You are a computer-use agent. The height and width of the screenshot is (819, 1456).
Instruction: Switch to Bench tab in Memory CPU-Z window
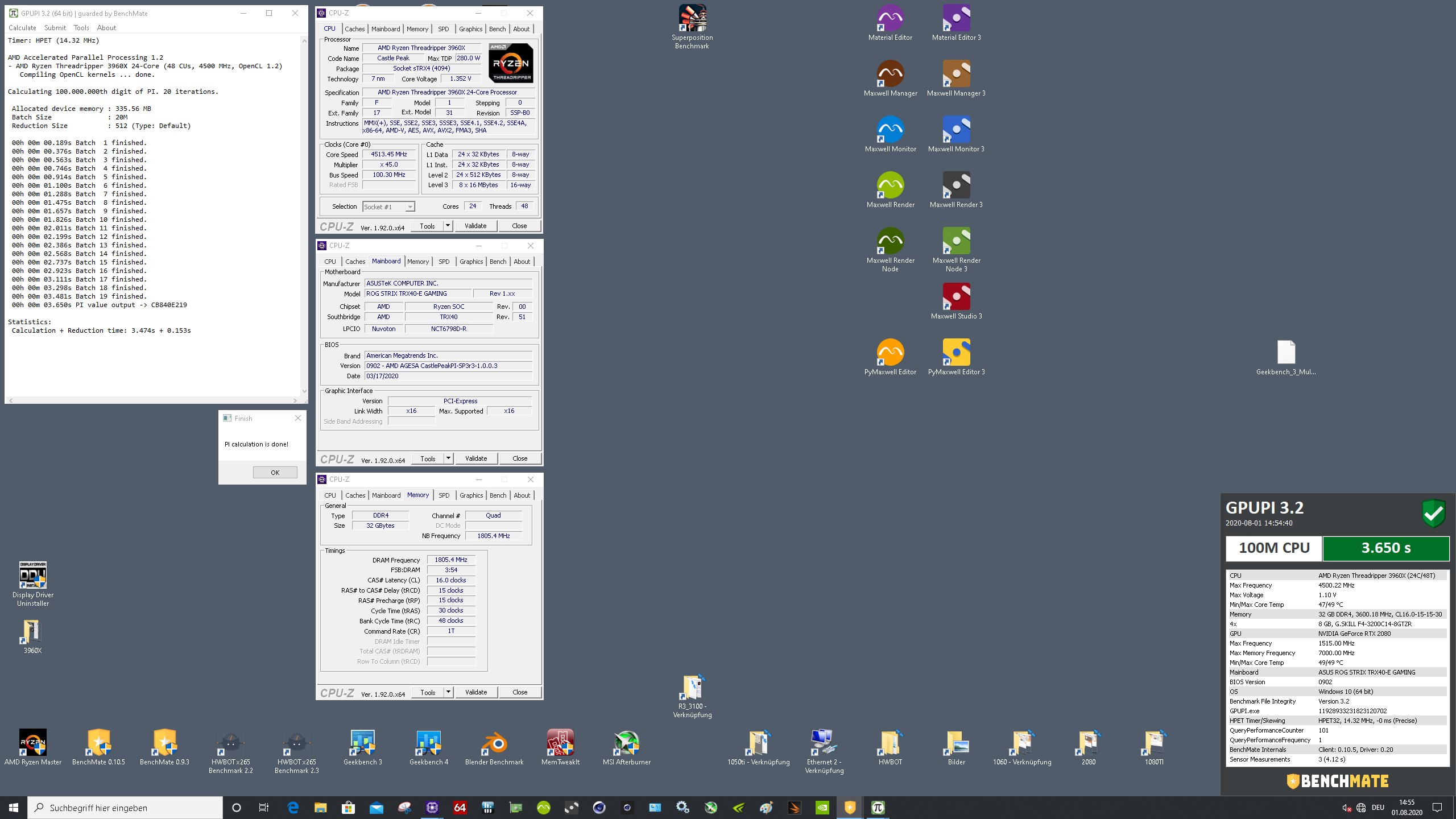[x=498, y=495]
